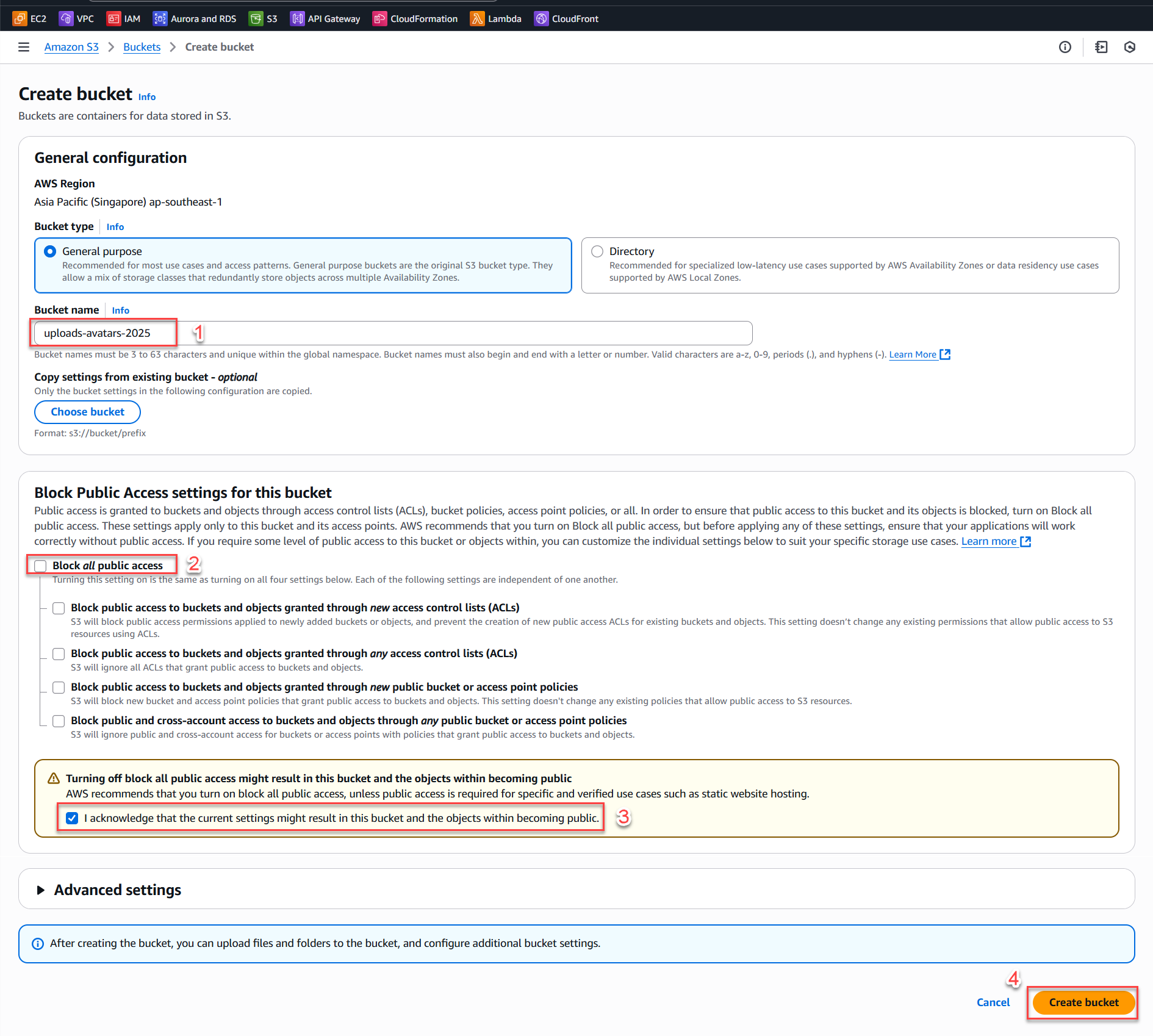Image resolution: width=1153 pixels, height=1036 pixels.
Task: Go to Amazon S3 breadcrumb
Action: (x=71, y=47)
